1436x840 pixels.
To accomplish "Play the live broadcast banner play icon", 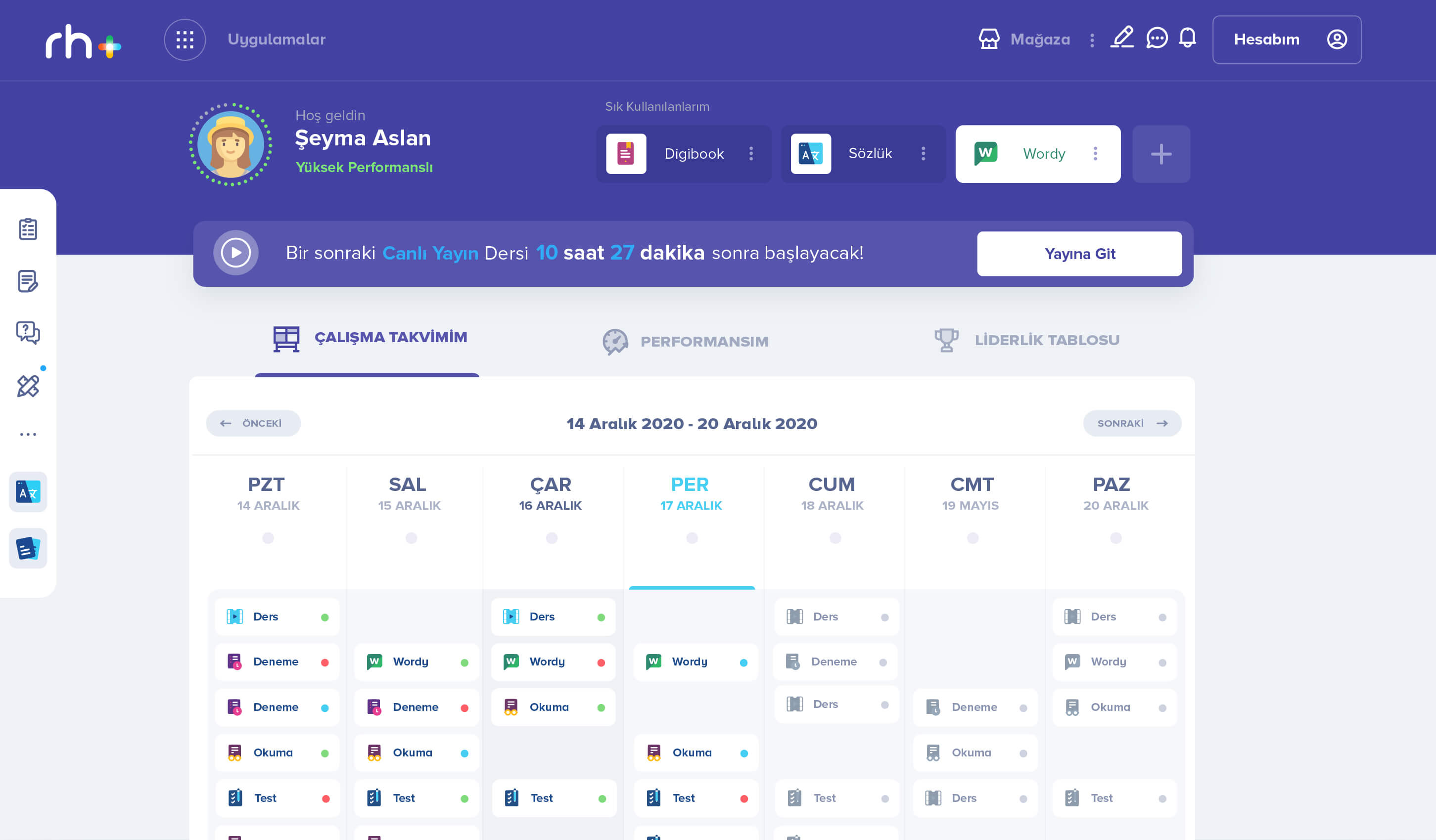I will (x=236, y=253).
